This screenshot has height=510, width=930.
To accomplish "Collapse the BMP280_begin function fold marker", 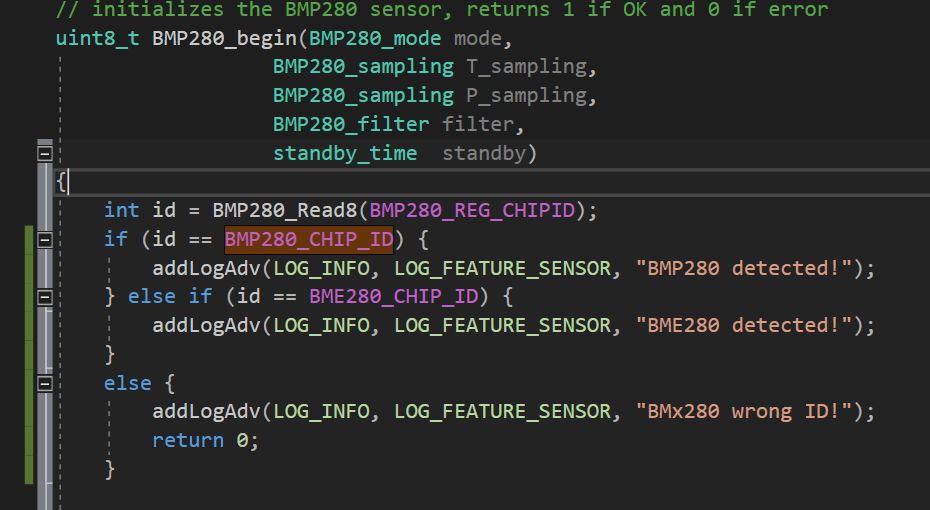I will coord(45,154).
